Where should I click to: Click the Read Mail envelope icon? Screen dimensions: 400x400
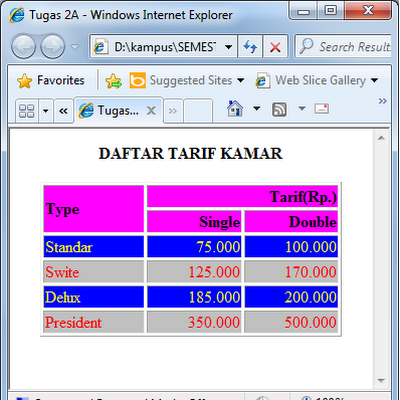(x=322, y=109)
